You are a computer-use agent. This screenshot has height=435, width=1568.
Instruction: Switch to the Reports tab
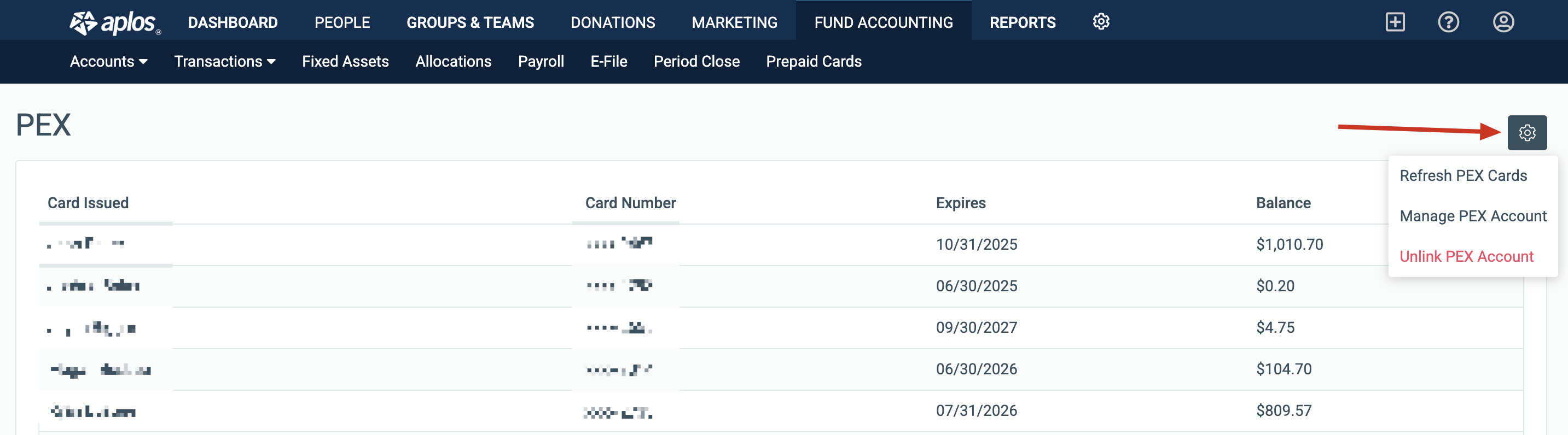pyautogui.click(x=1022, y=22)
